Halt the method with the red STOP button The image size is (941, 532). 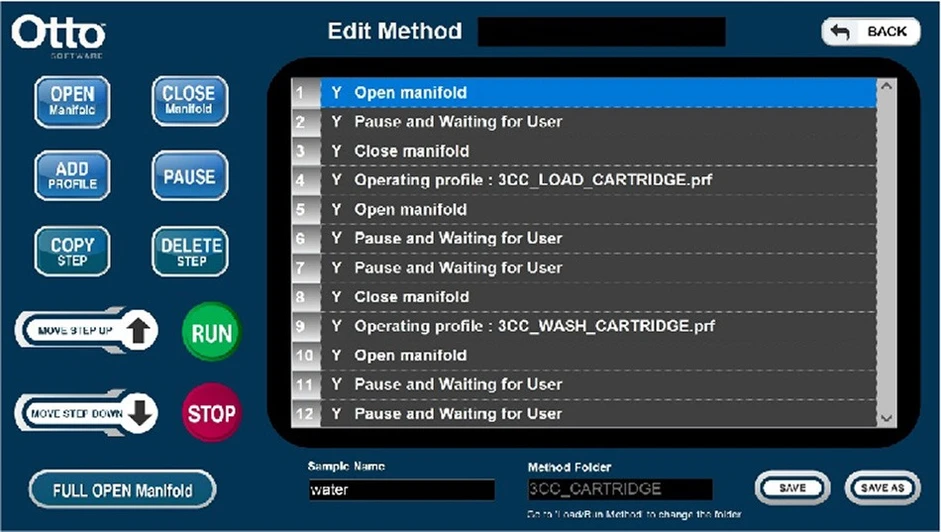coord(211,413)
